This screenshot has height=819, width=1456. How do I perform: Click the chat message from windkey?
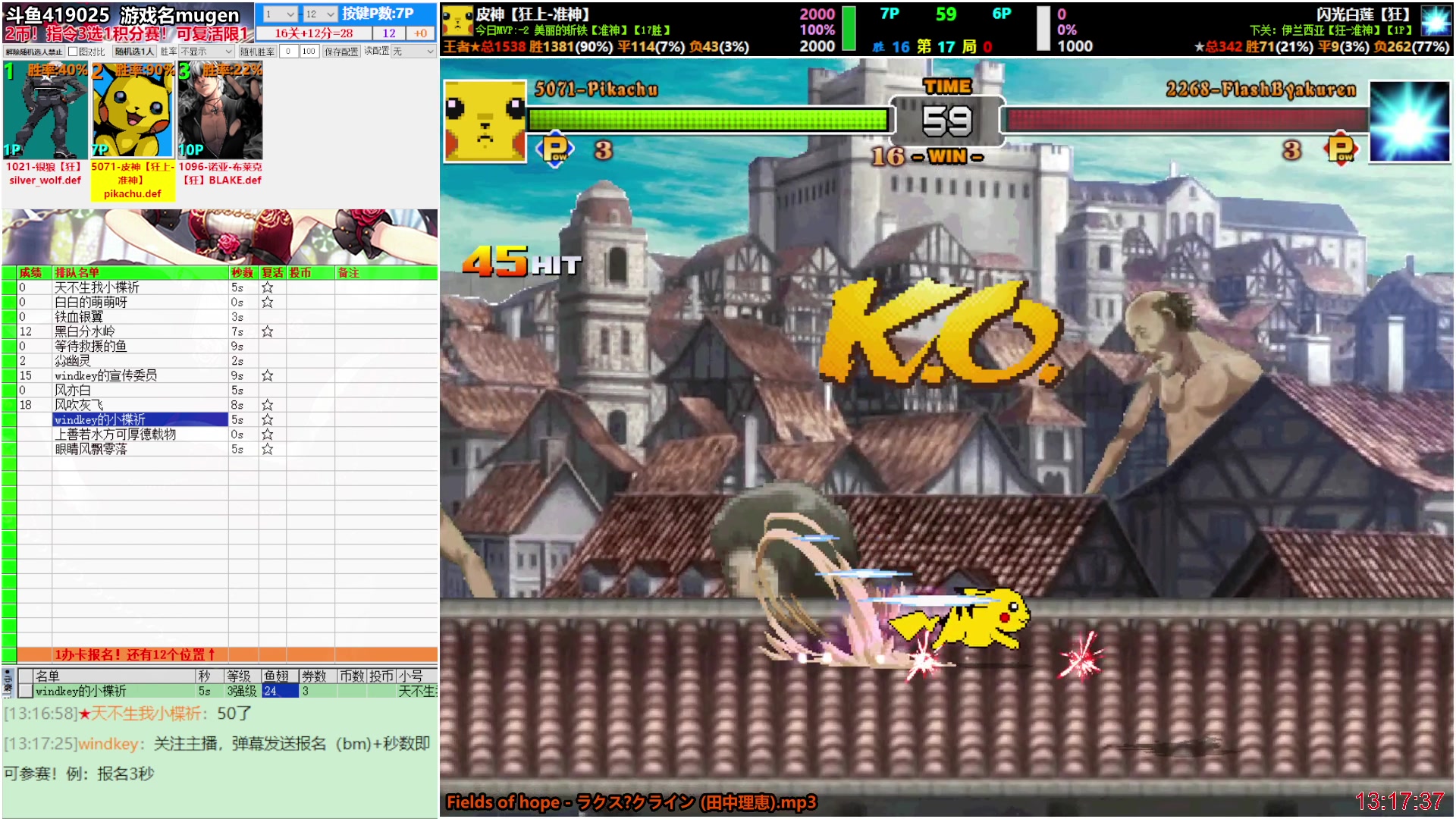[x=217, y=758]
